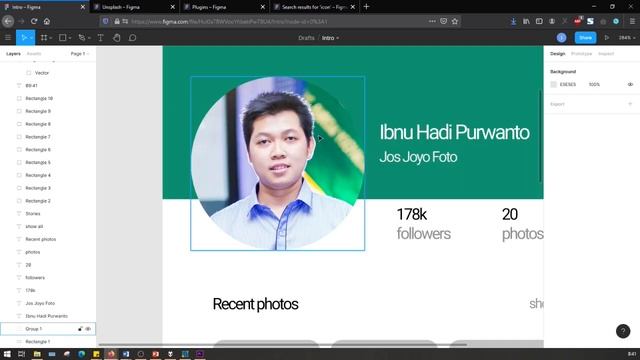
Task: Click the canvas horizontal scrollbar
Action: [282, 345]
